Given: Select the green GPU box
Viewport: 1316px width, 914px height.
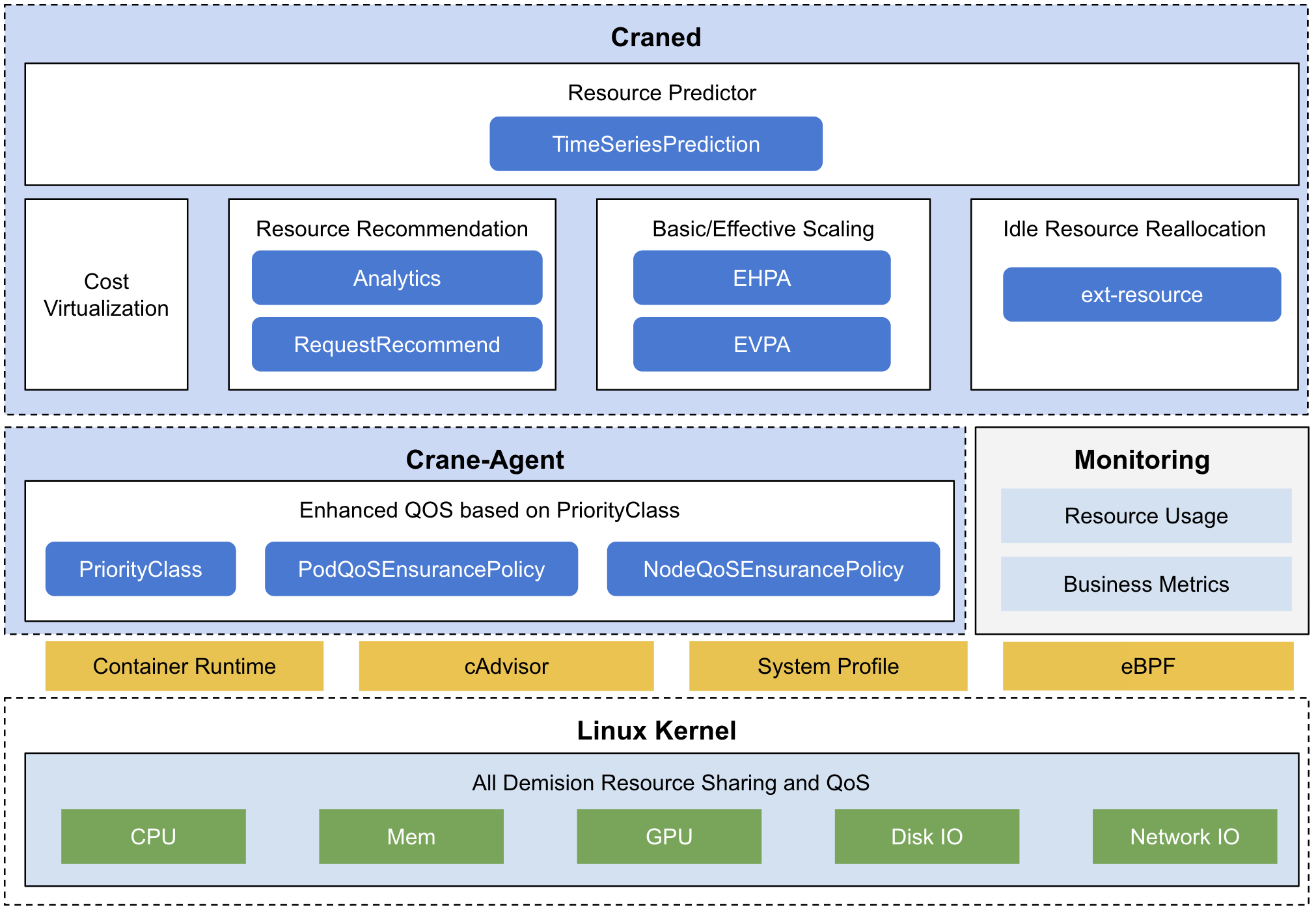Looking at the screenshot, I should 668,837.
